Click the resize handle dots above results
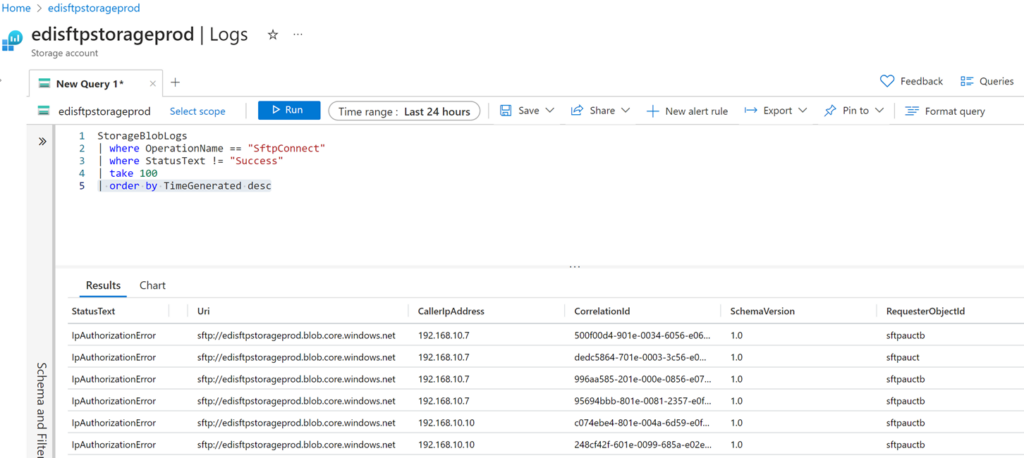 pos(575,267)
